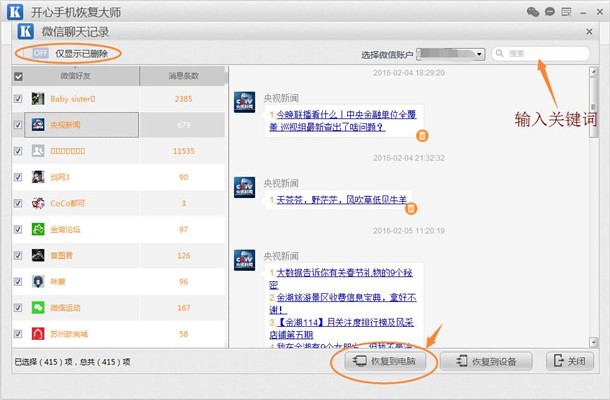610x400 pixels.
Task: Click the CoCo都可 avatar
Action: [38, 203]
